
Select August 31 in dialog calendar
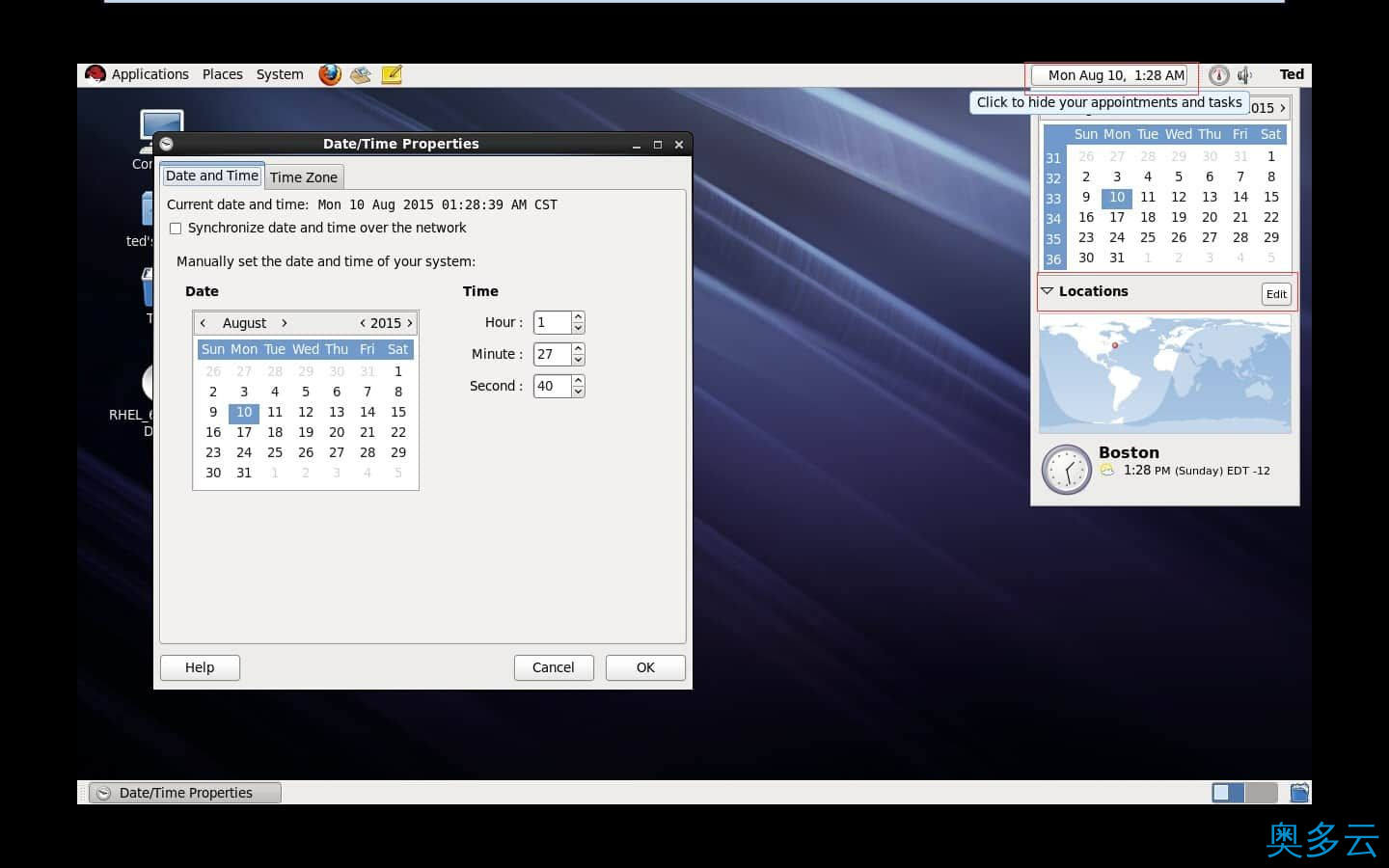(244, 473)
